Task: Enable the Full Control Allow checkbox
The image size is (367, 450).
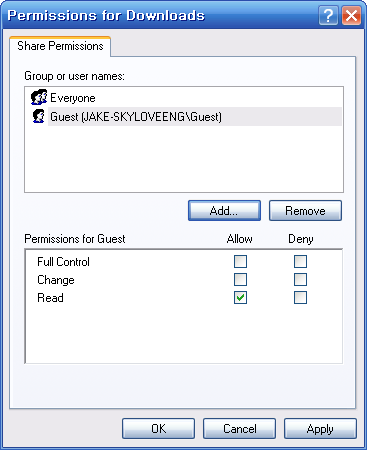Action: [x=240, y=262]
